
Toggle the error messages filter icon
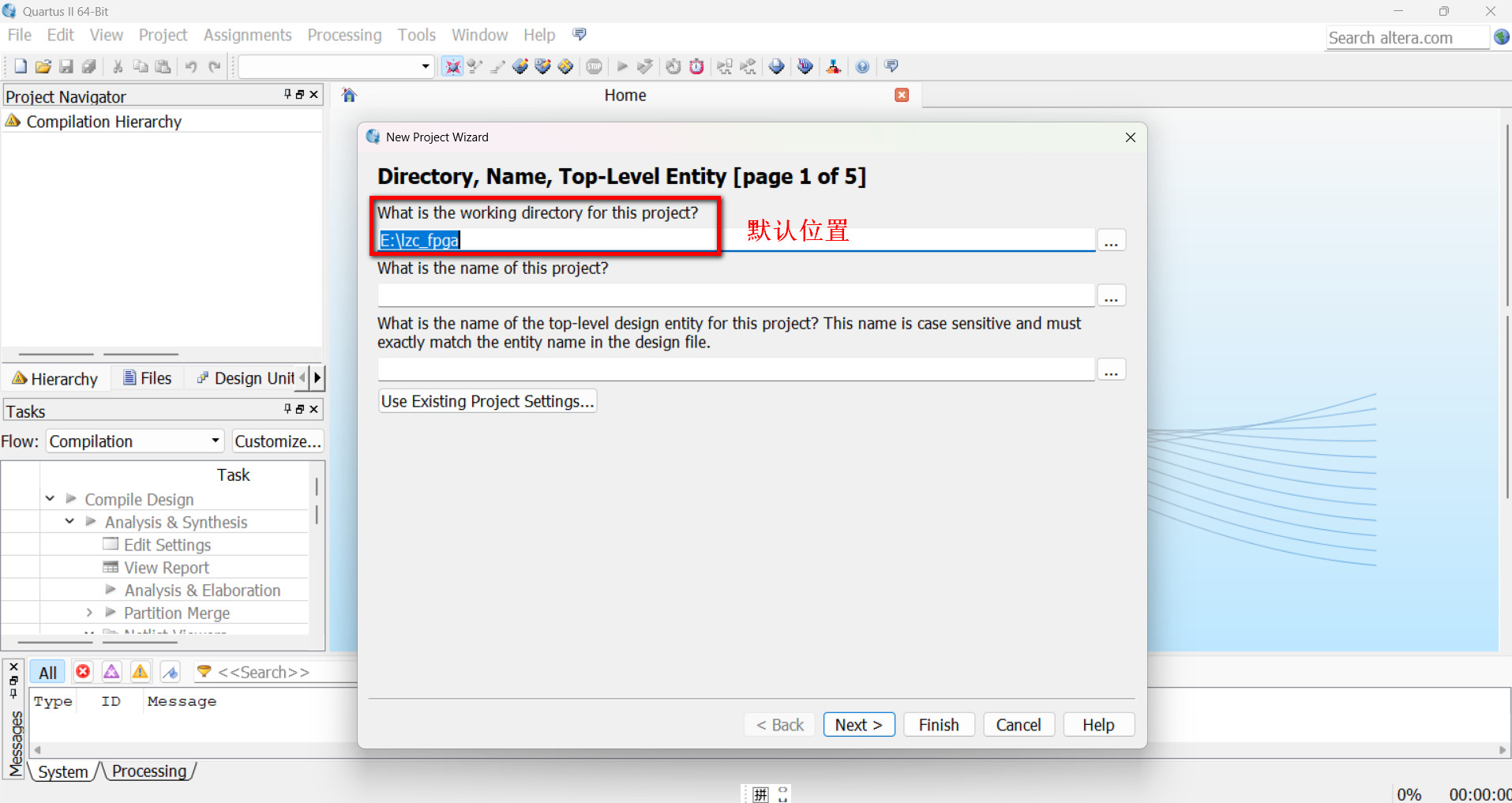coord(83,671)
